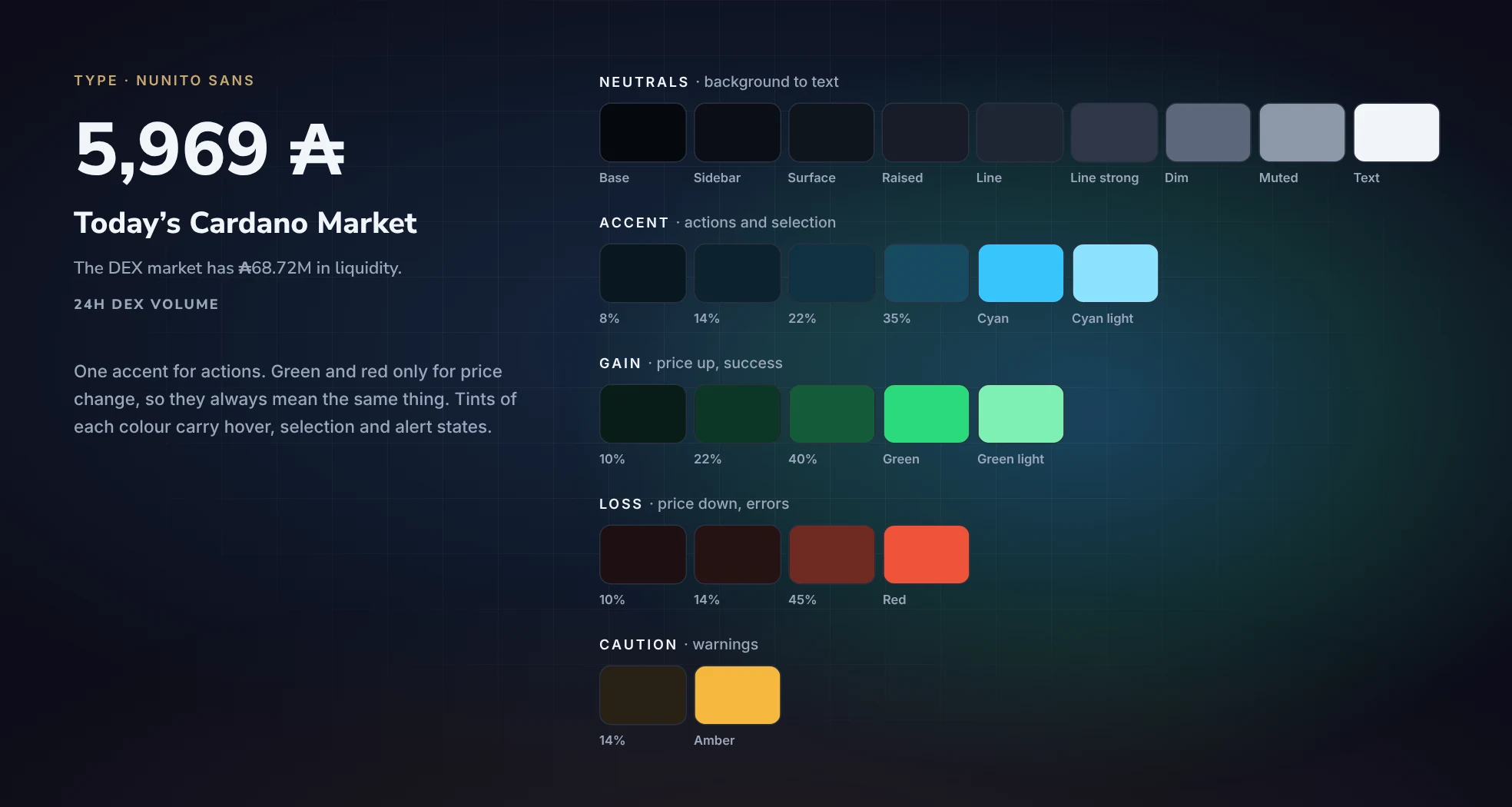1512x807 pixels.
Task: Choose the Gain 22% tint swatch
Action: pyautogui.click(x=737, y=413)
